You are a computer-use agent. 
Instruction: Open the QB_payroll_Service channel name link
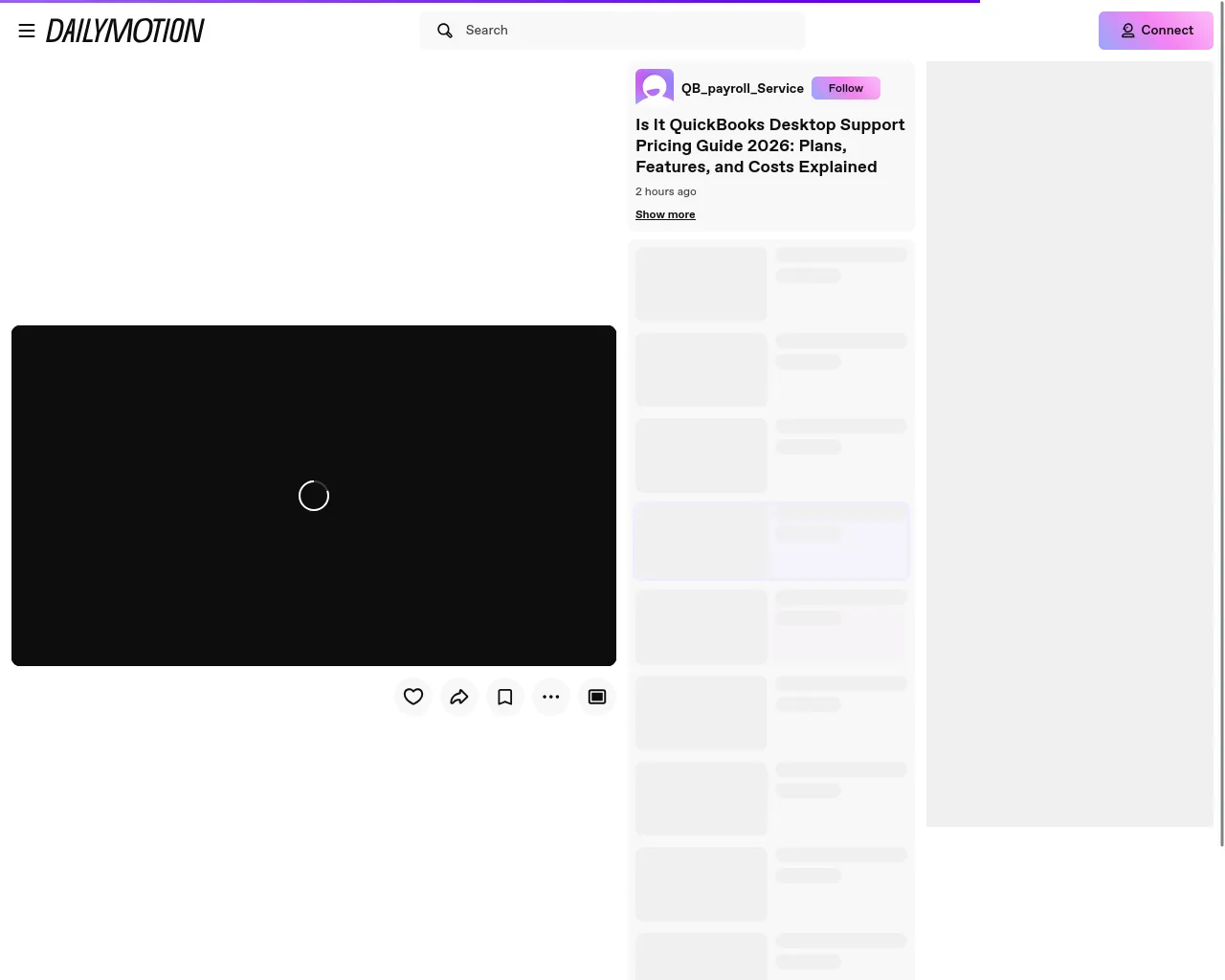click(x=743, y=88)
